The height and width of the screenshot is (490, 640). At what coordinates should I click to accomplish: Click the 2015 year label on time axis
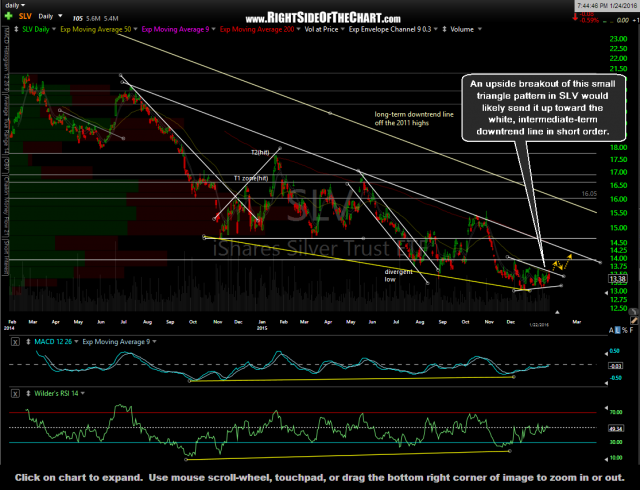tap(262, 328)
